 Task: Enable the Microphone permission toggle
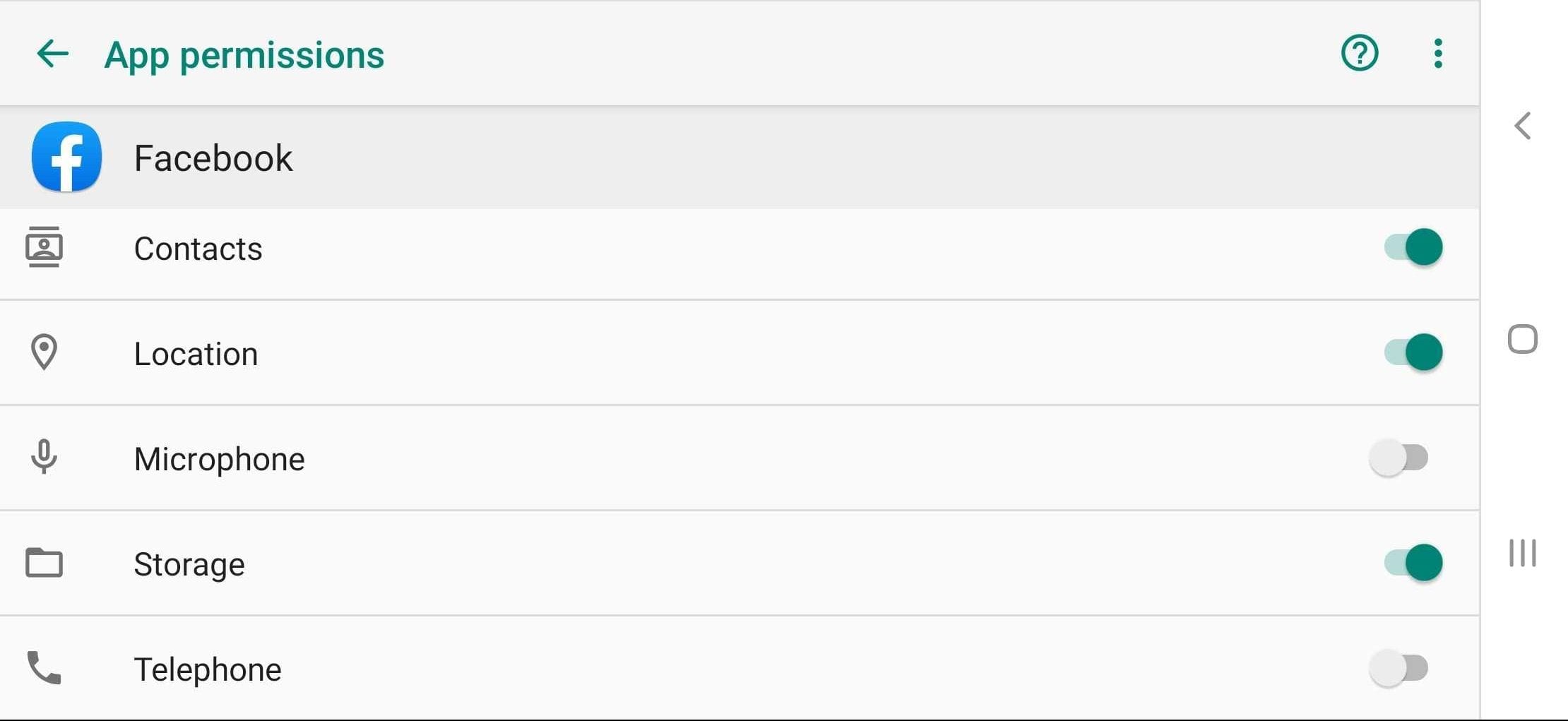tap(1398, 458)
